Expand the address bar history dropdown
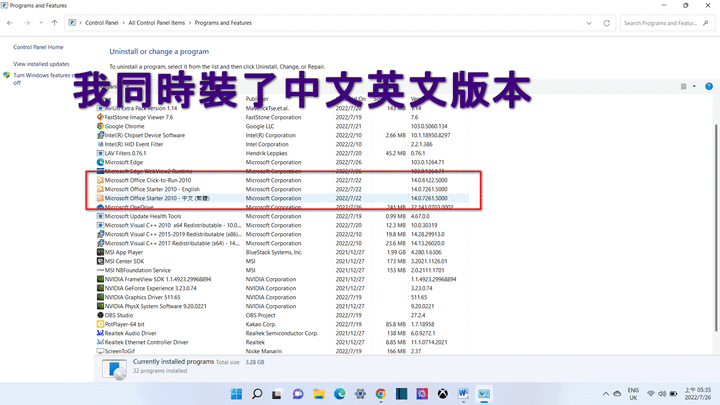The width and height of the screenshot is (720, 405). click(x=589, y=23)
